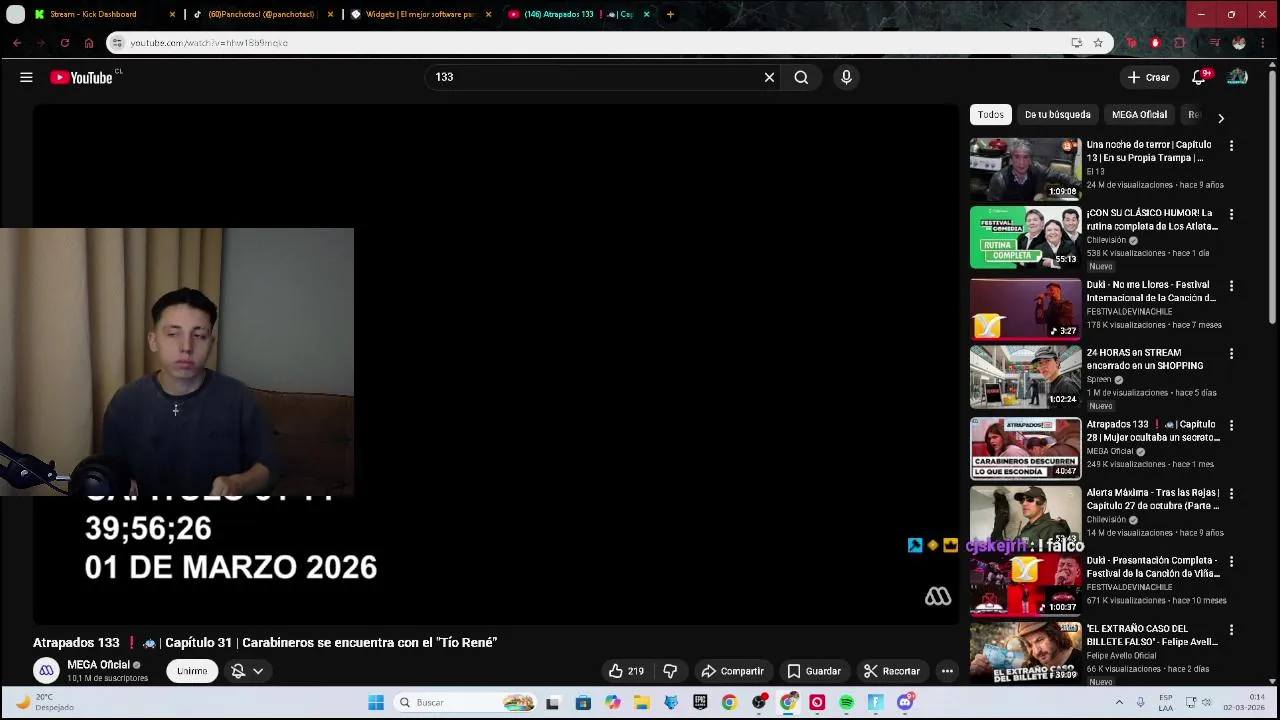Click the Compartir share button
Viewport: 1280px width, 720px height.
[x=732, y=671]
